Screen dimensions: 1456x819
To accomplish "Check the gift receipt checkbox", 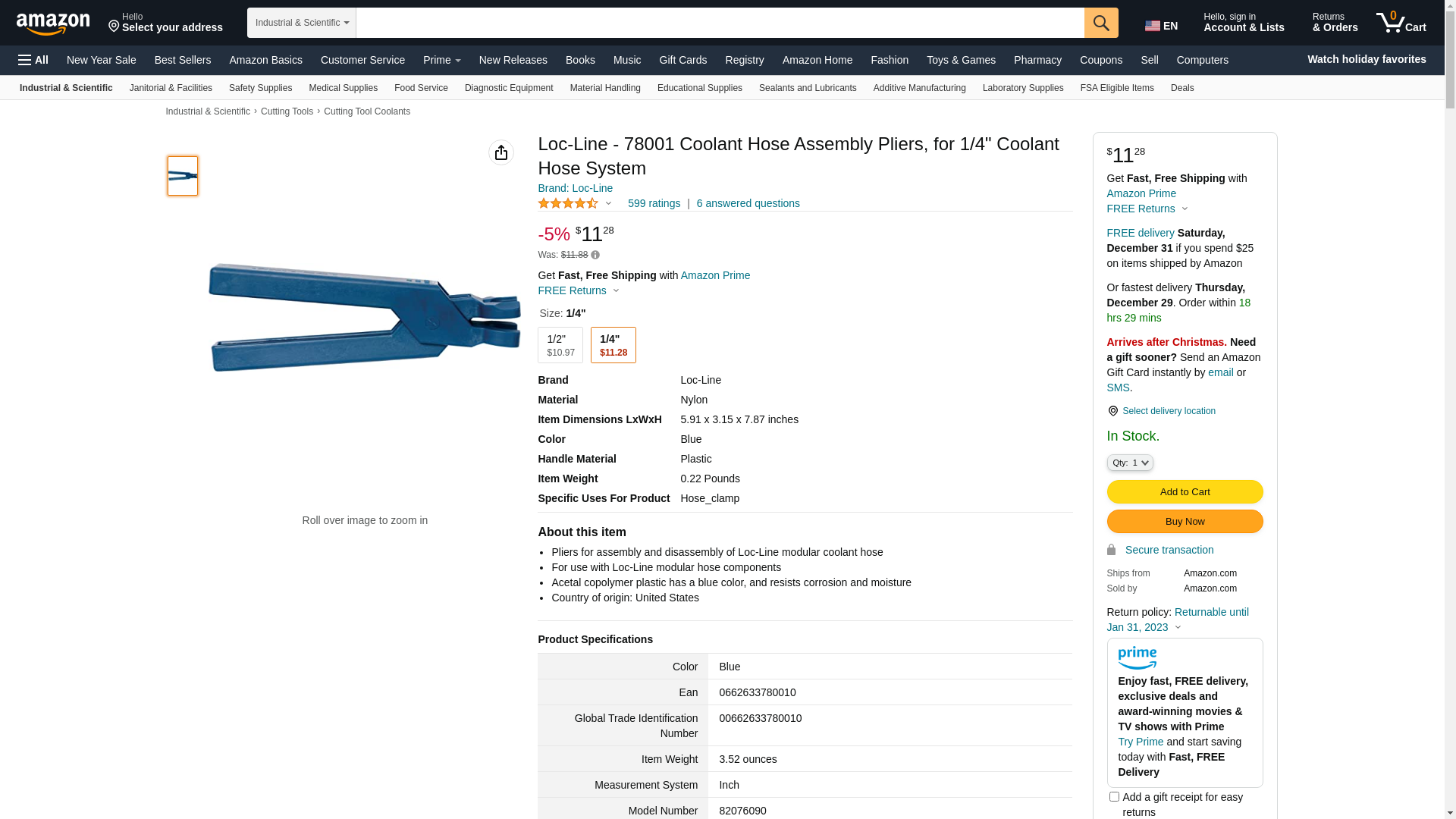I will (1114, 797).
